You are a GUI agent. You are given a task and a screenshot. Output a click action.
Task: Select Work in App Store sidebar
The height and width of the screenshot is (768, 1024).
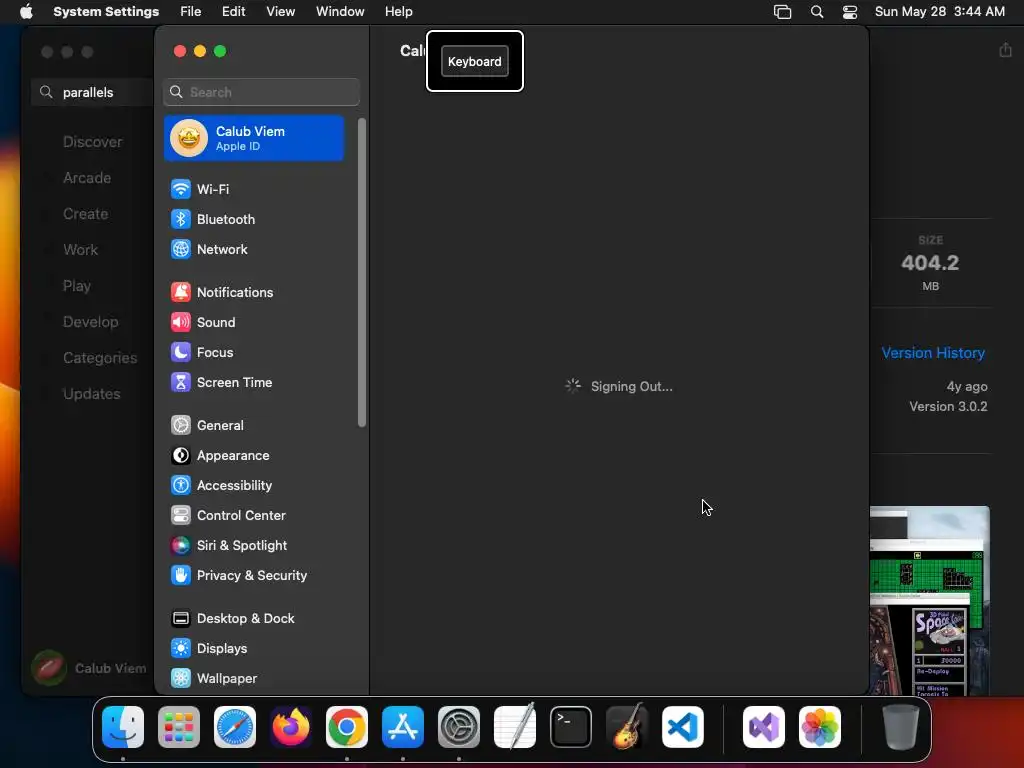coord(80,249)
